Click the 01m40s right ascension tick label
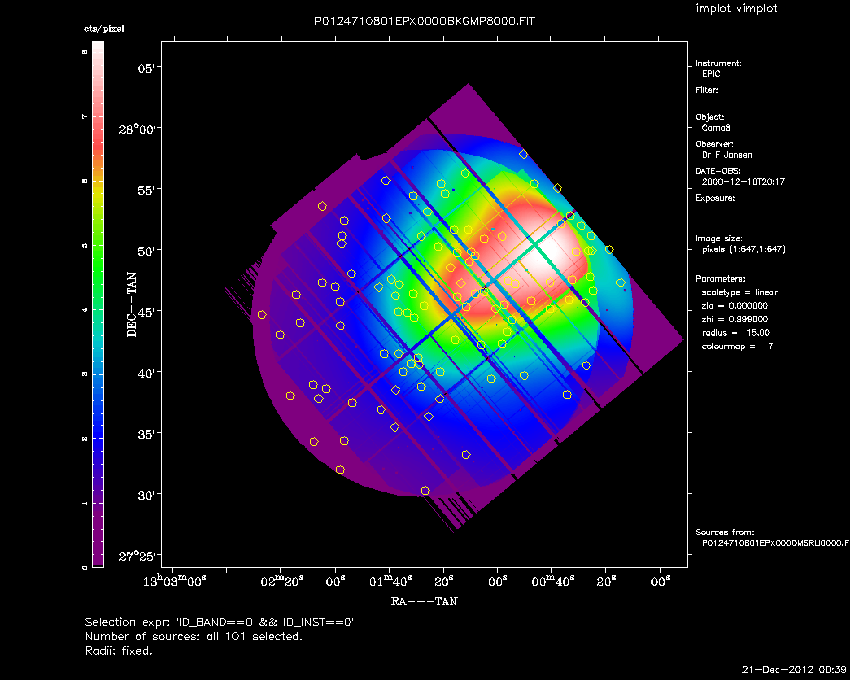The height and width of the screenshot is (680, 850). (x=390, y=582)
